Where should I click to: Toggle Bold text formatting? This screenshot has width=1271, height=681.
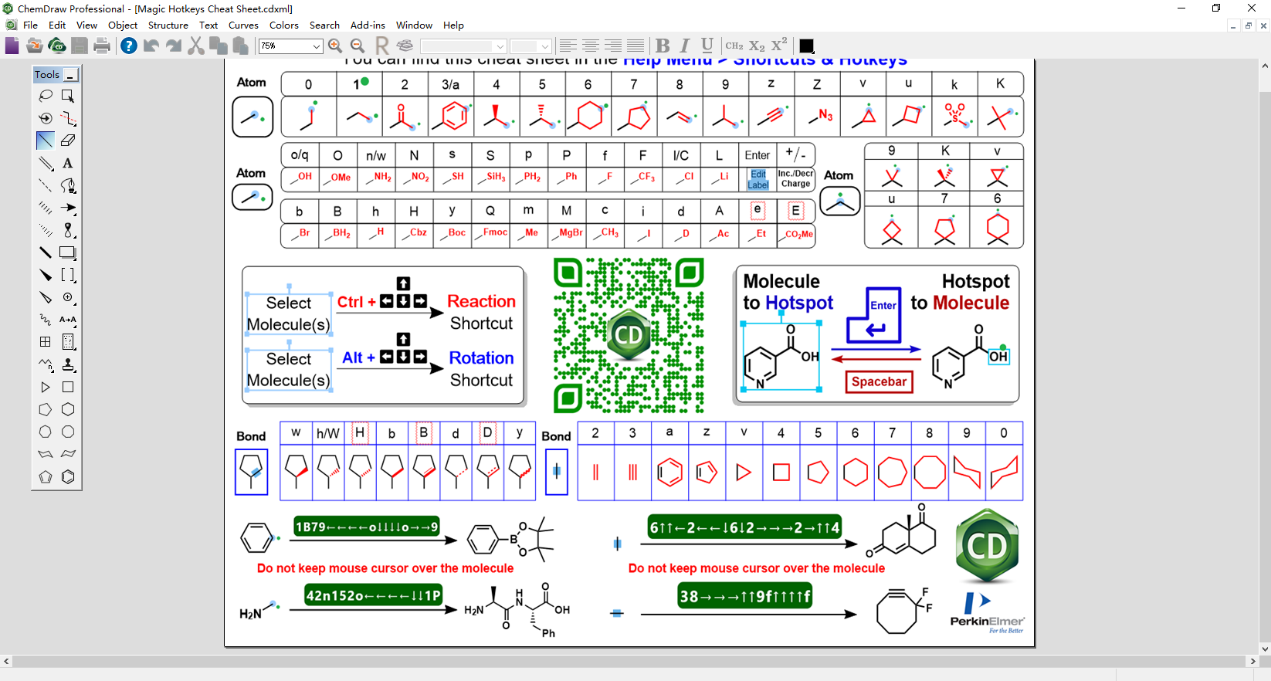click(662, 46)
